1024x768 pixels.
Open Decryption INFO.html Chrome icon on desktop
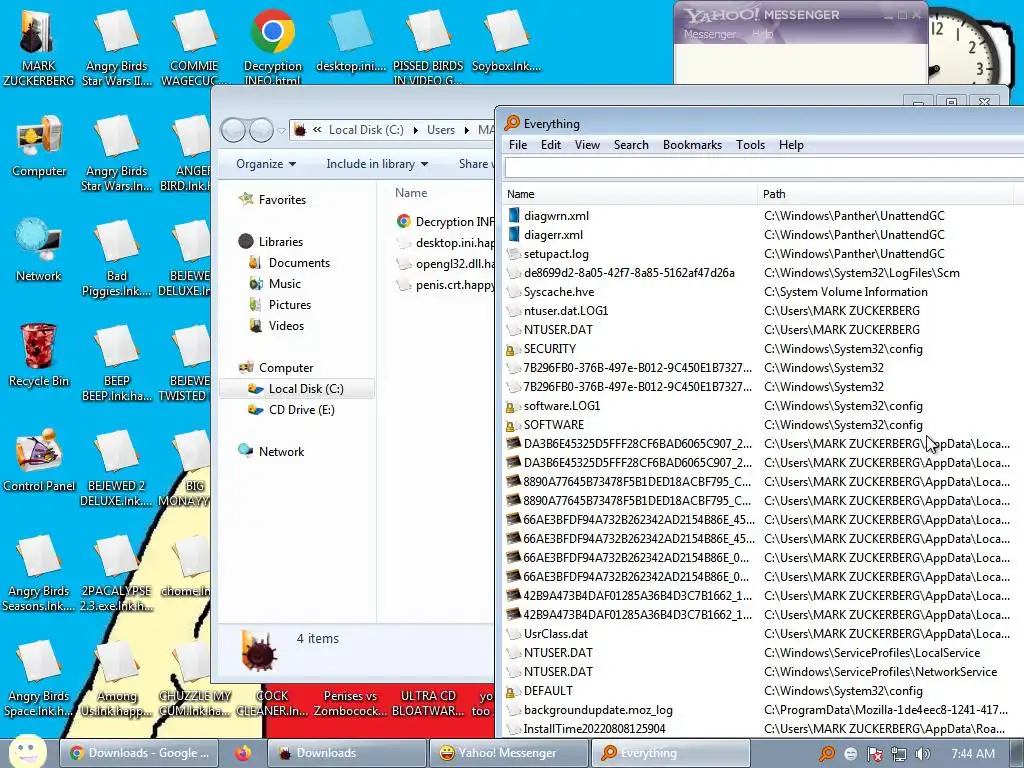coord(272,46)
